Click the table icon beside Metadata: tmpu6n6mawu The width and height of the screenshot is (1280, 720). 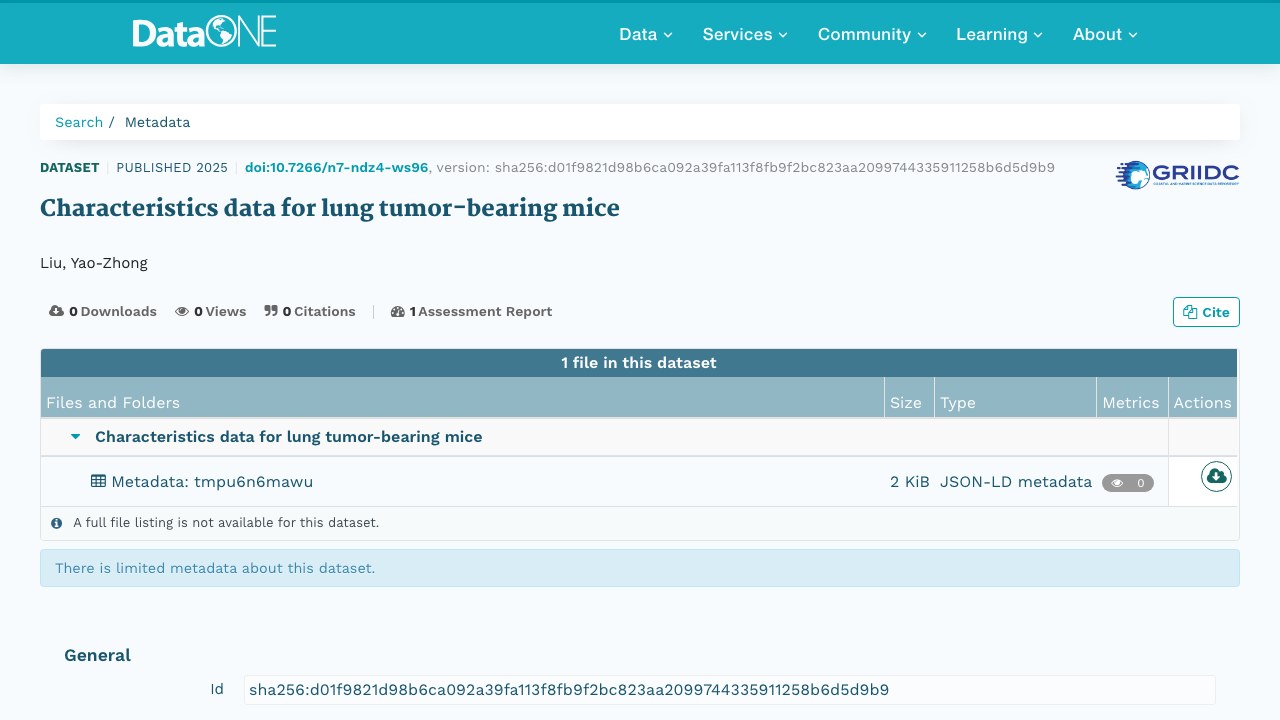click(98, 481)
